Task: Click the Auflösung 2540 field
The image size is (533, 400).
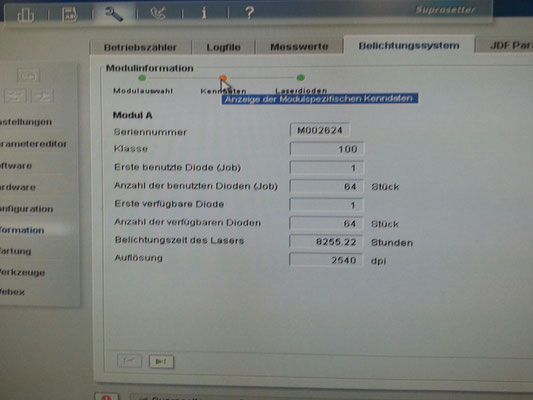Action: click(326, 260)
